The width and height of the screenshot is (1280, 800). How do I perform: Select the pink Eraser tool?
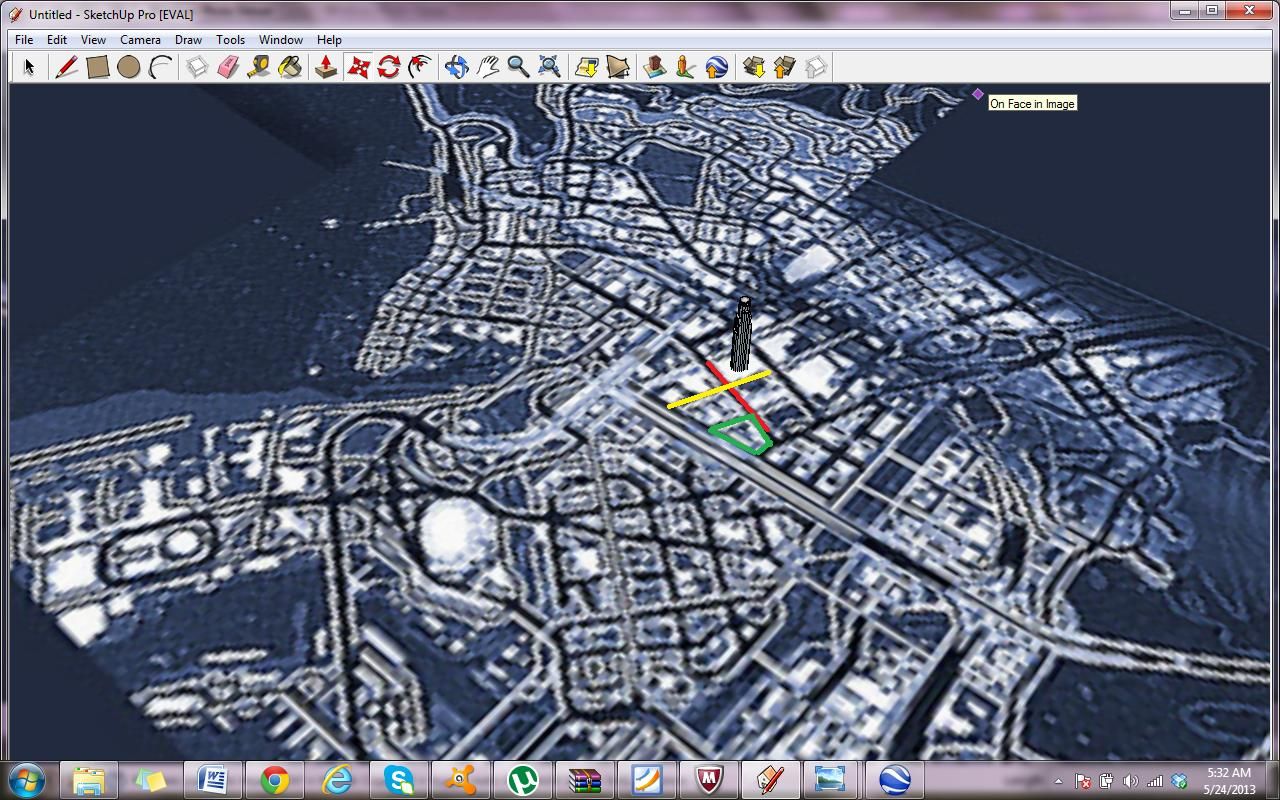228,67
